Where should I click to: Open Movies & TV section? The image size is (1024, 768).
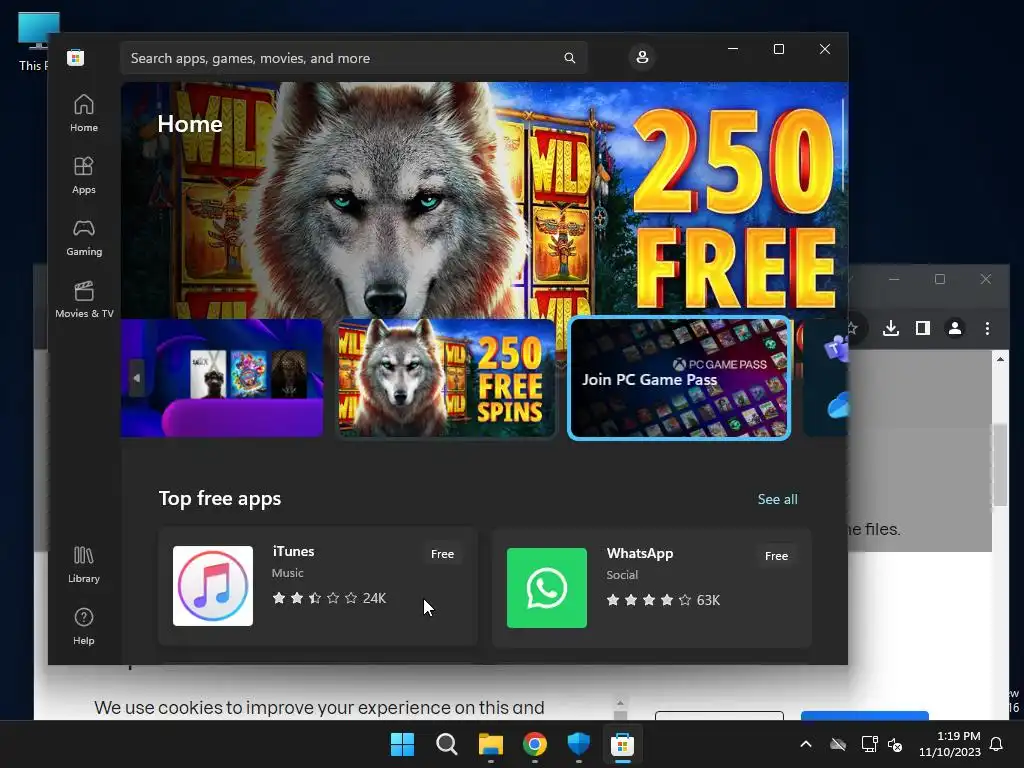[x=84, y=299]
